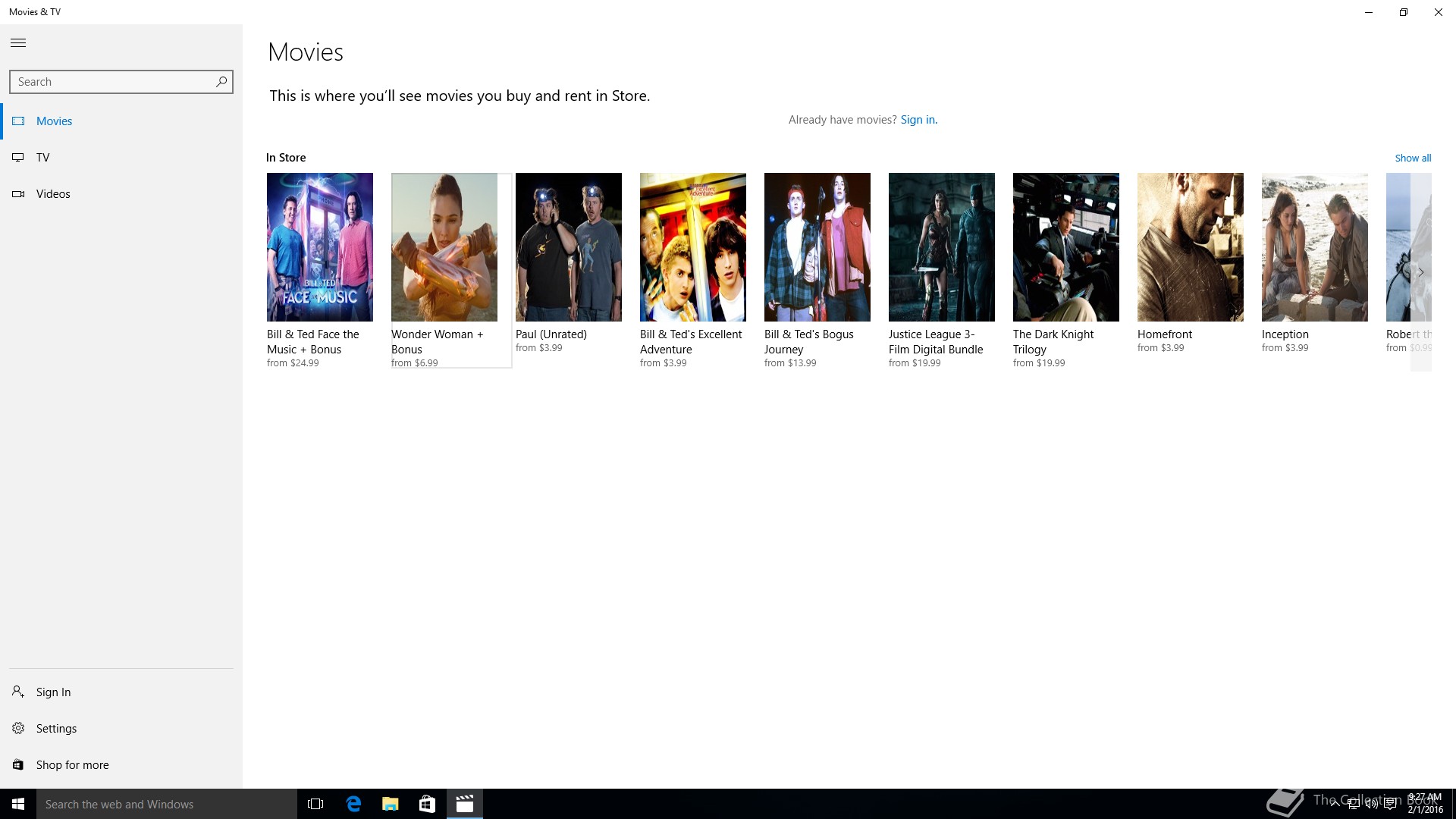Click the Movies & TV taskbar icon

(465, 804)
